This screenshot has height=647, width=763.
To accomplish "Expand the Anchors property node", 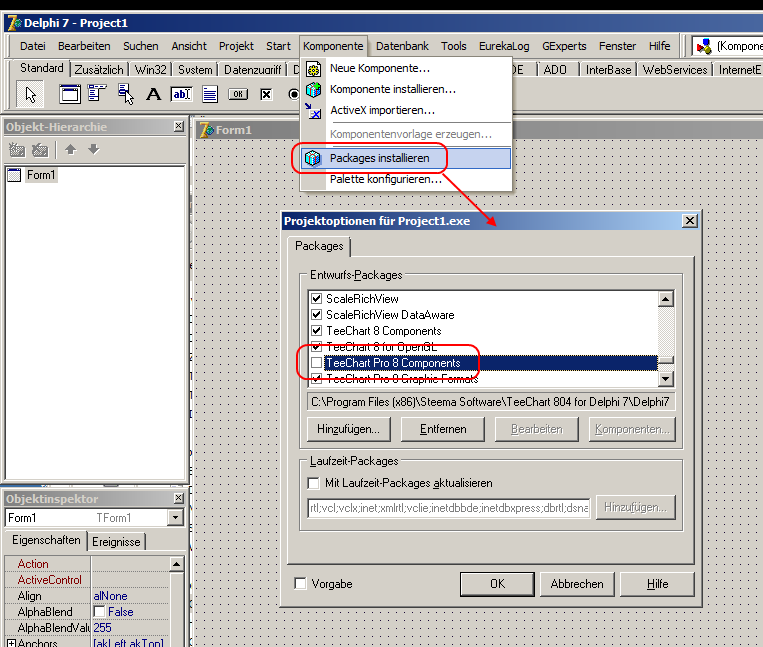I will [11, 643].
